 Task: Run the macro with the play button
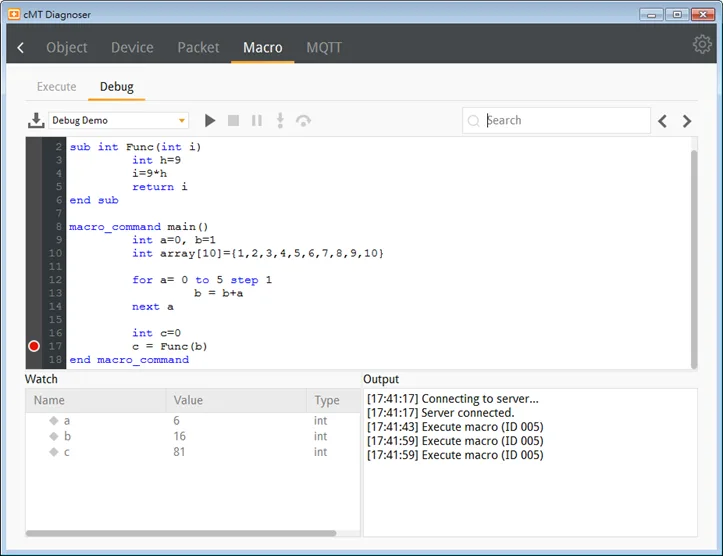pyautogui.click(x=210, y=121)
